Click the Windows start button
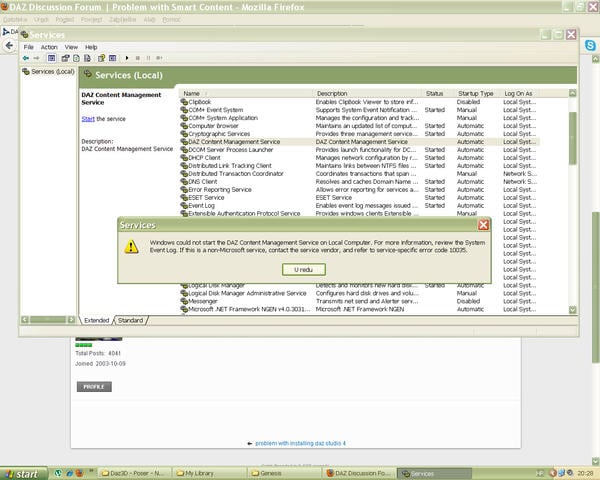Screen dimensions: 600x480 click(x=24, y=473)
